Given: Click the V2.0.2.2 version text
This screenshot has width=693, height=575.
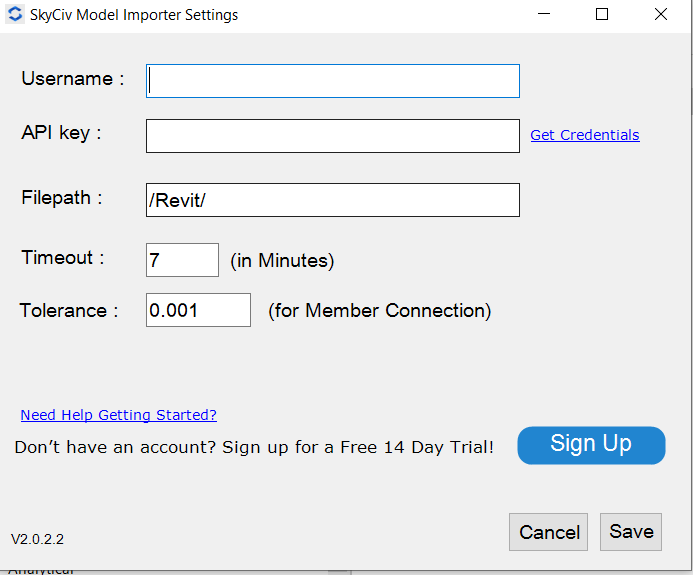Looking at the screenshot, I should tap(38, 539).
